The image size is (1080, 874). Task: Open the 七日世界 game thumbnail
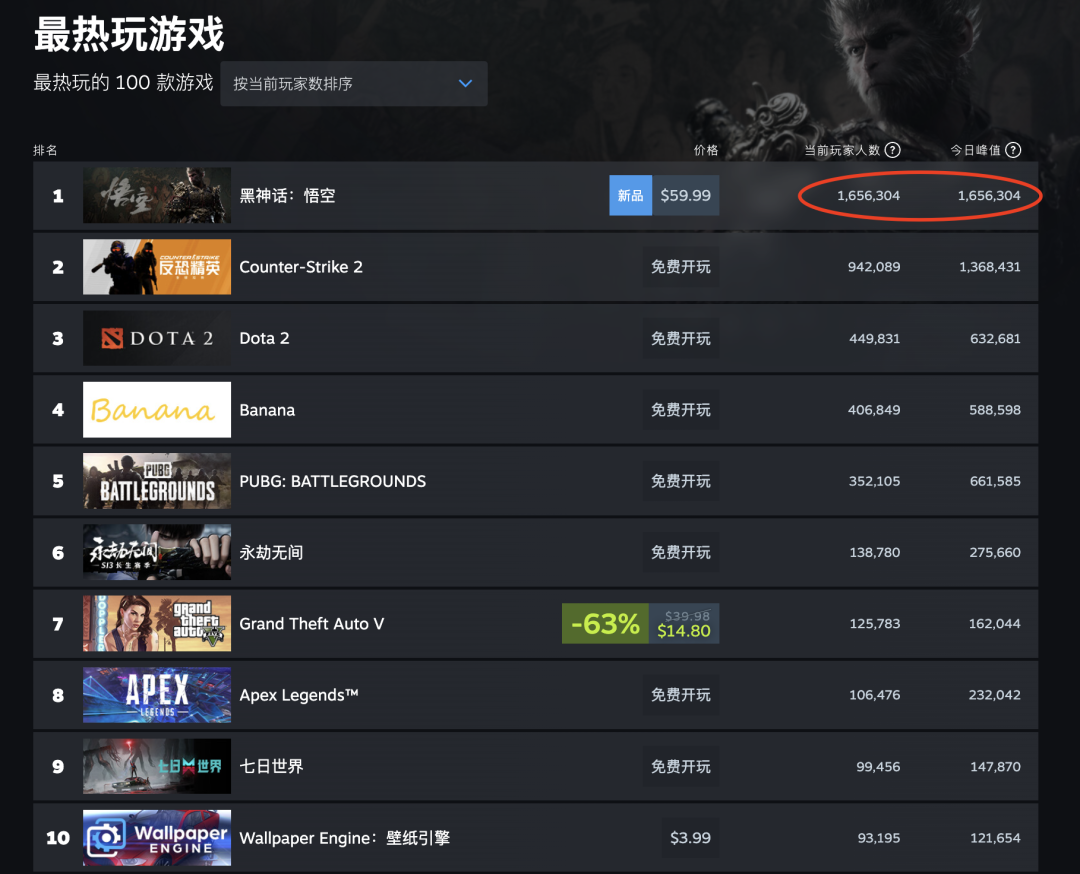[157, 767]
